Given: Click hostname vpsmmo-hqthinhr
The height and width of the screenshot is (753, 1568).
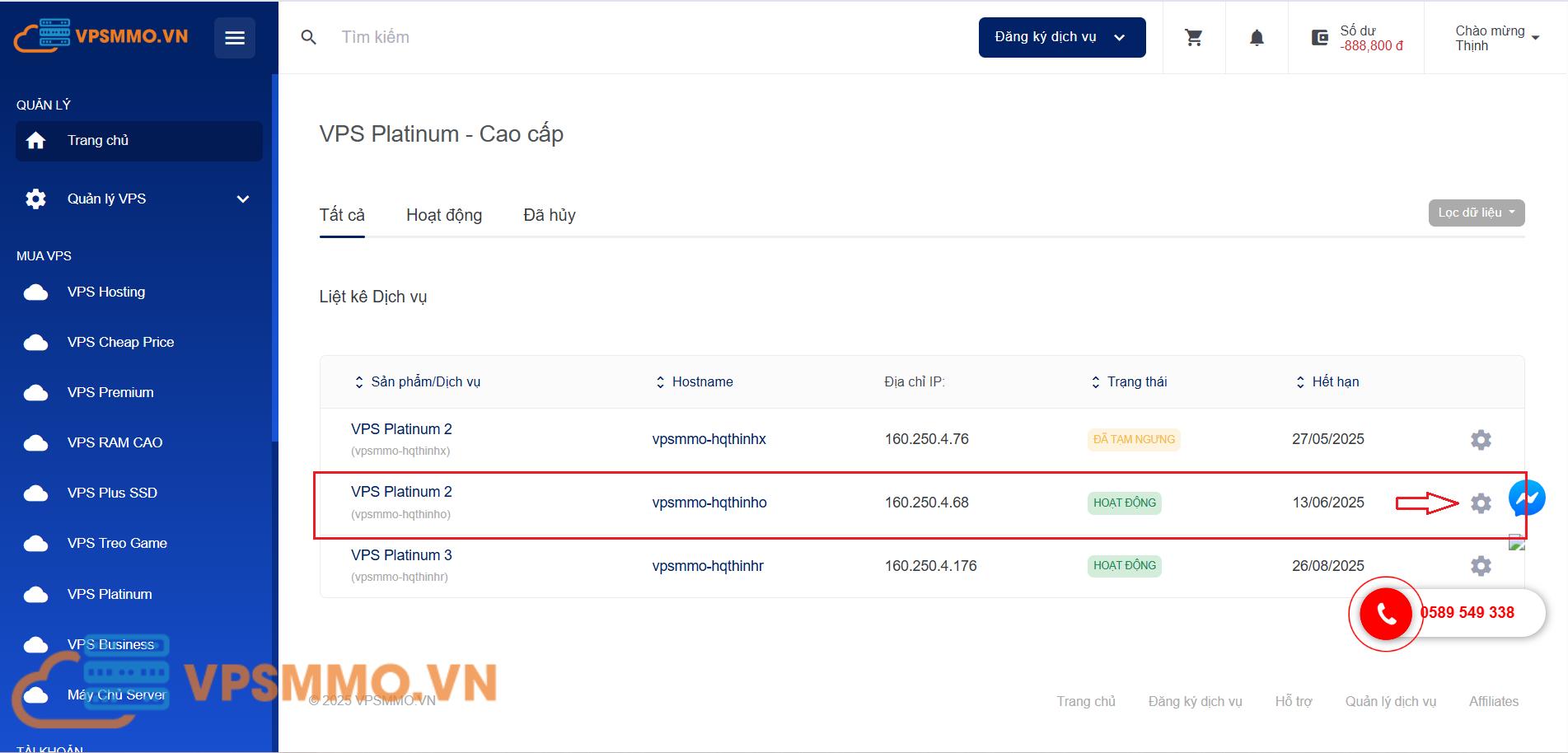Looking at the screenshot, I should pyautogui.click(x=708, y=566).
